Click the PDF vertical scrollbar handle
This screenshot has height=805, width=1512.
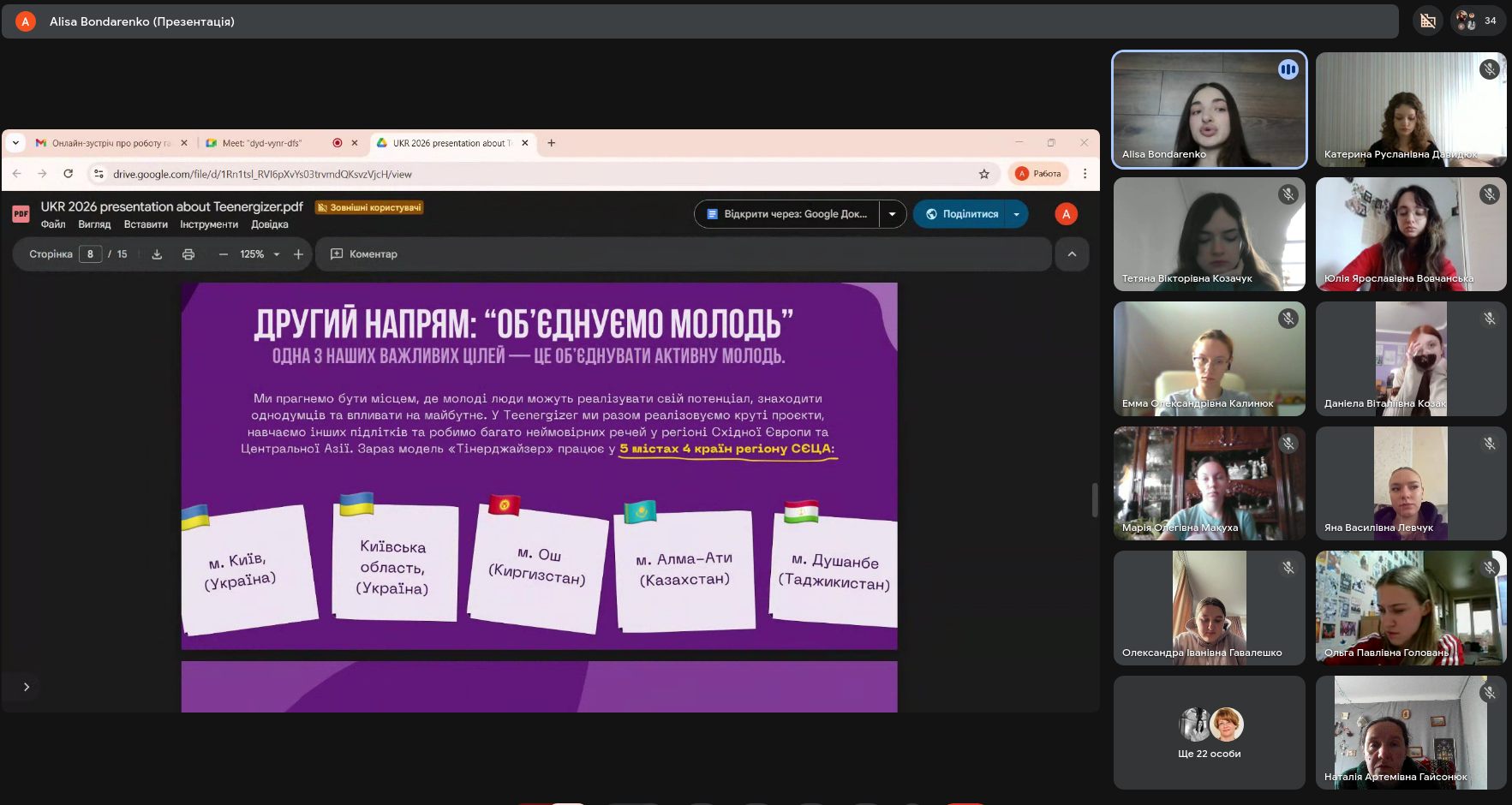[1095, 500]
